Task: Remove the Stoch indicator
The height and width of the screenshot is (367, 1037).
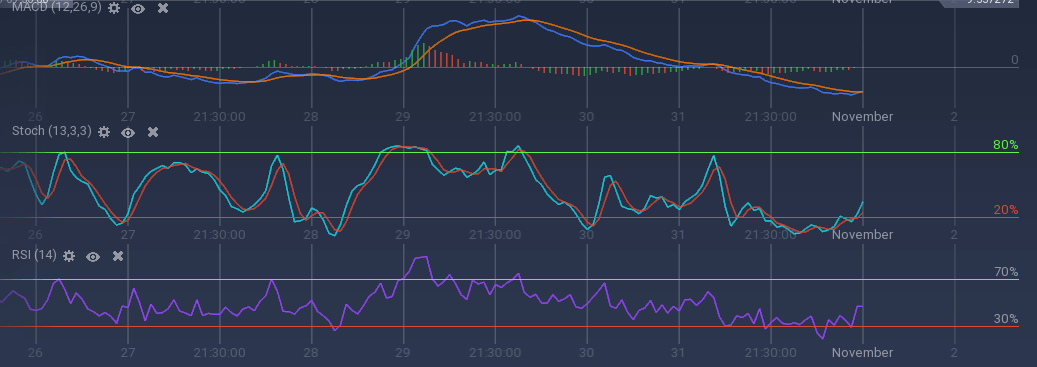Action: coord(153,132)
